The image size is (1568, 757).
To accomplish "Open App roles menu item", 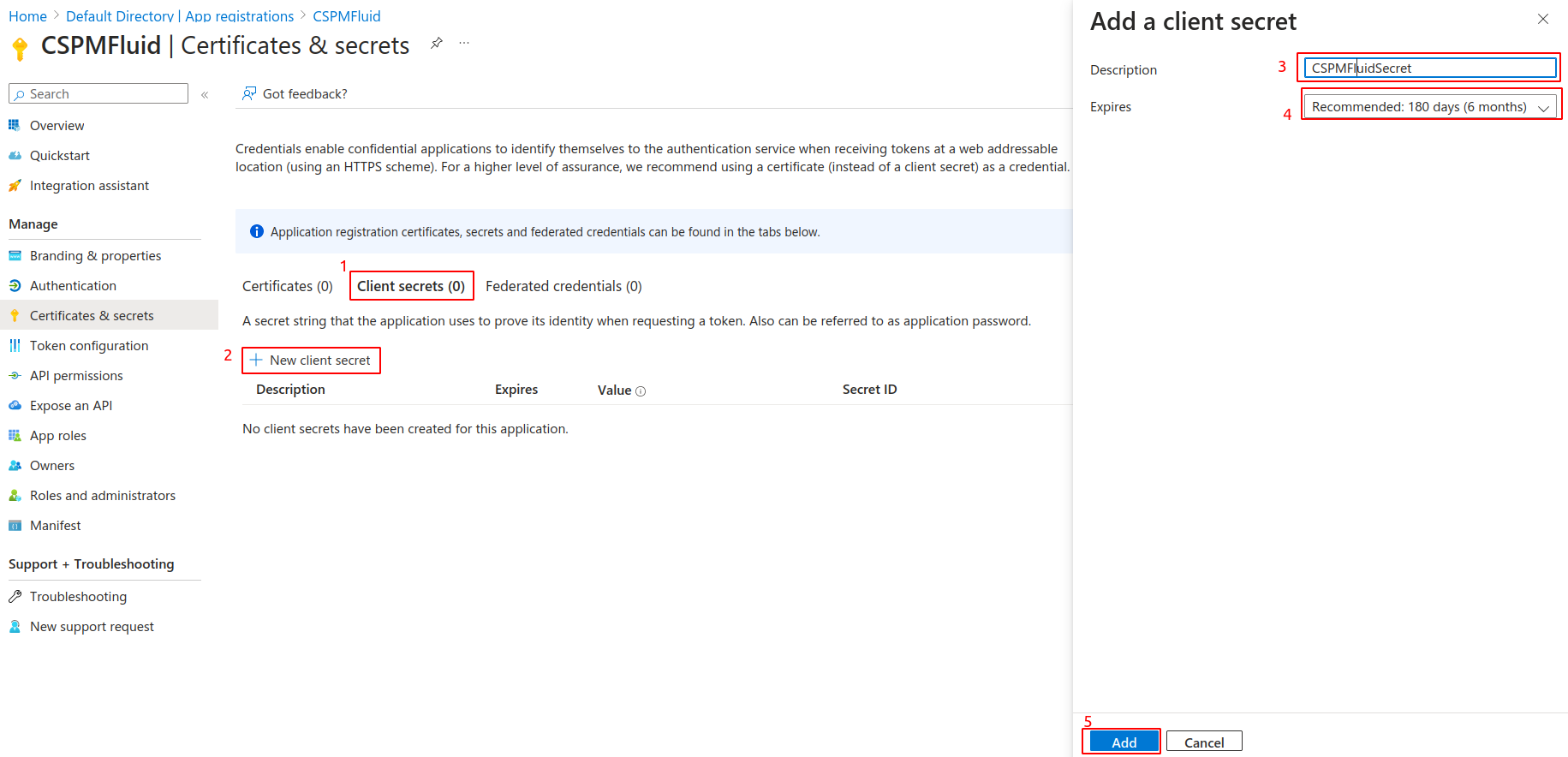I will point(57,435).
